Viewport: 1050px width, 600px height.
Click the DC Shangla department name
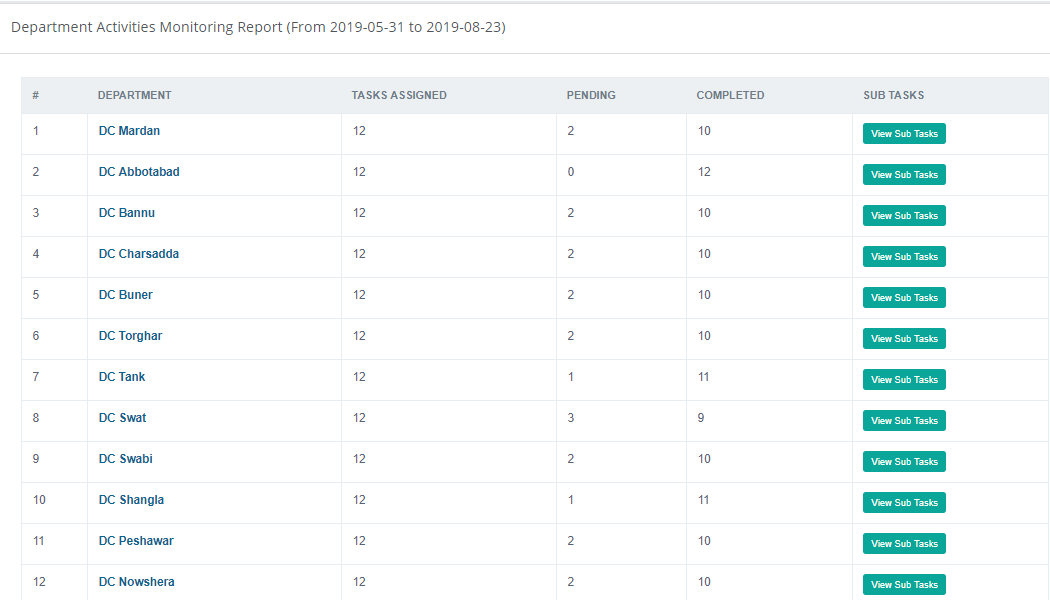coord(131,500)
